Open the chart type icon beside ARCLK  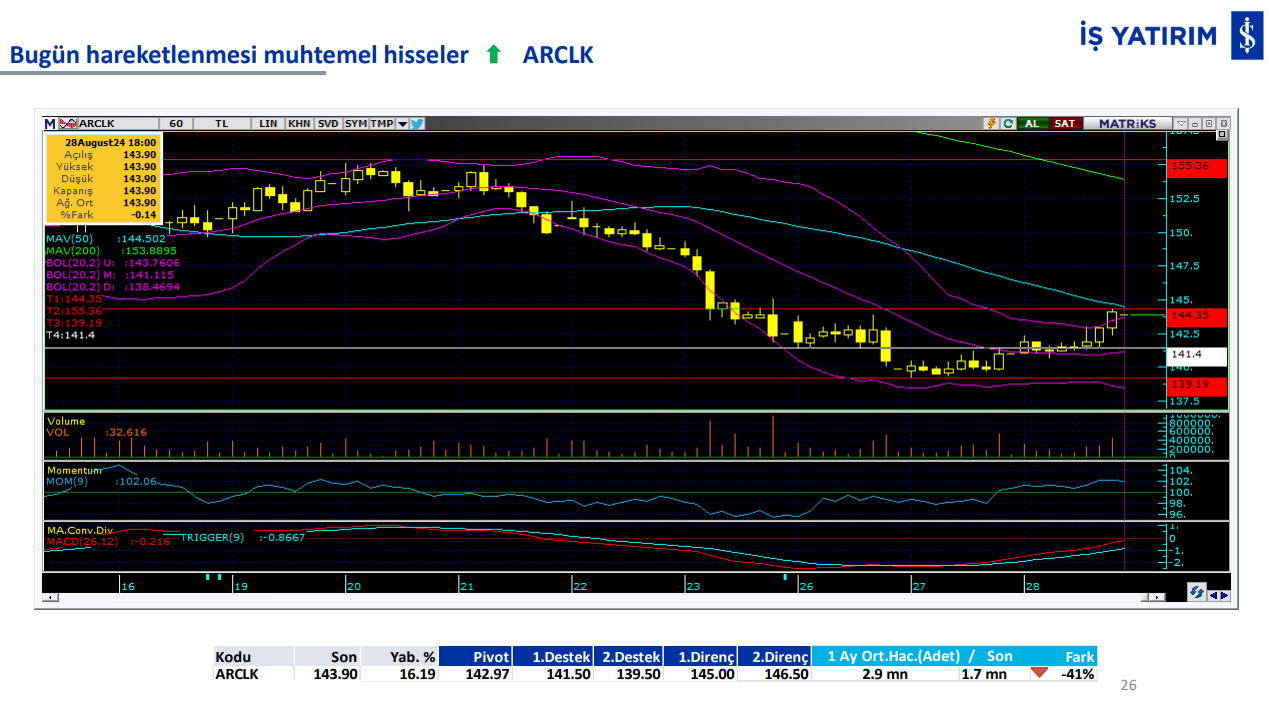[67, 124]
